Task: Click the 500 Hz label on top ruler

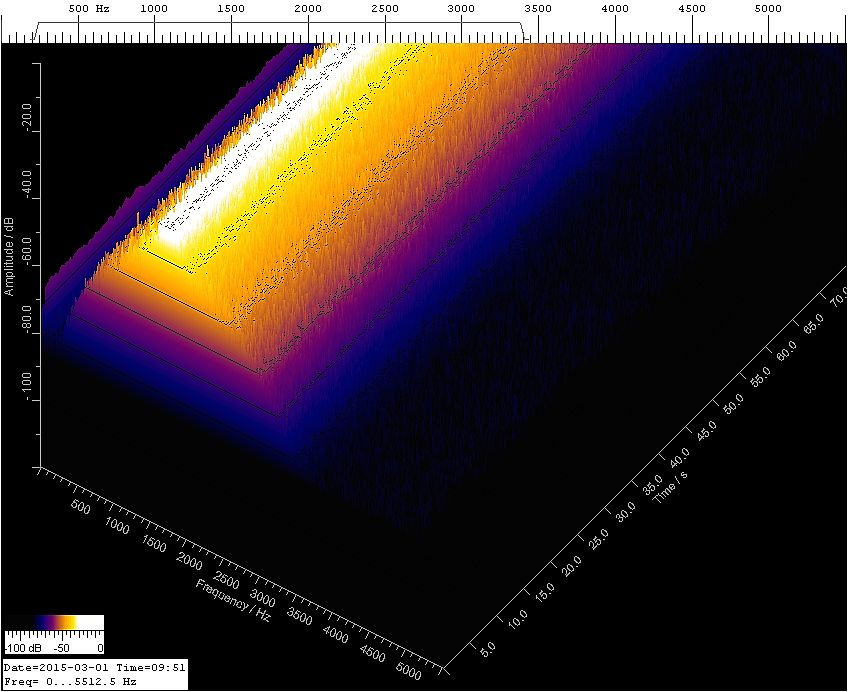Action: point(88,8)
